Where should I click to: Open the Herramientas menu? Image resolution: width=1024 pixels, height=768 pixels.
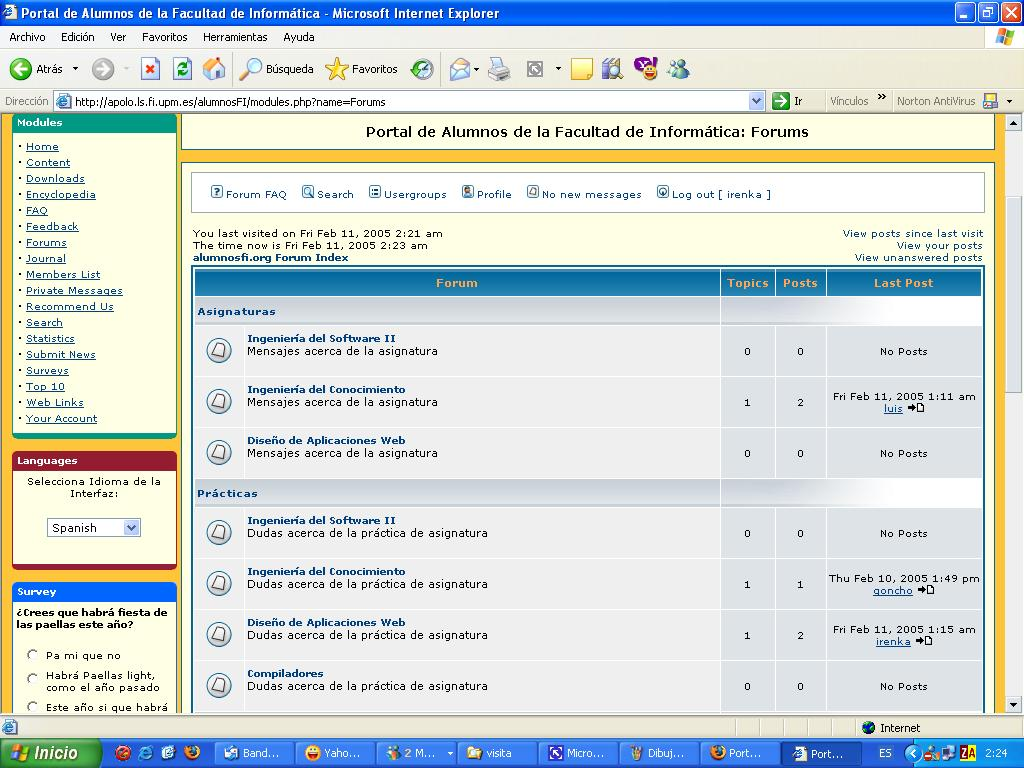pyautogui.click(x=235, y=37)
